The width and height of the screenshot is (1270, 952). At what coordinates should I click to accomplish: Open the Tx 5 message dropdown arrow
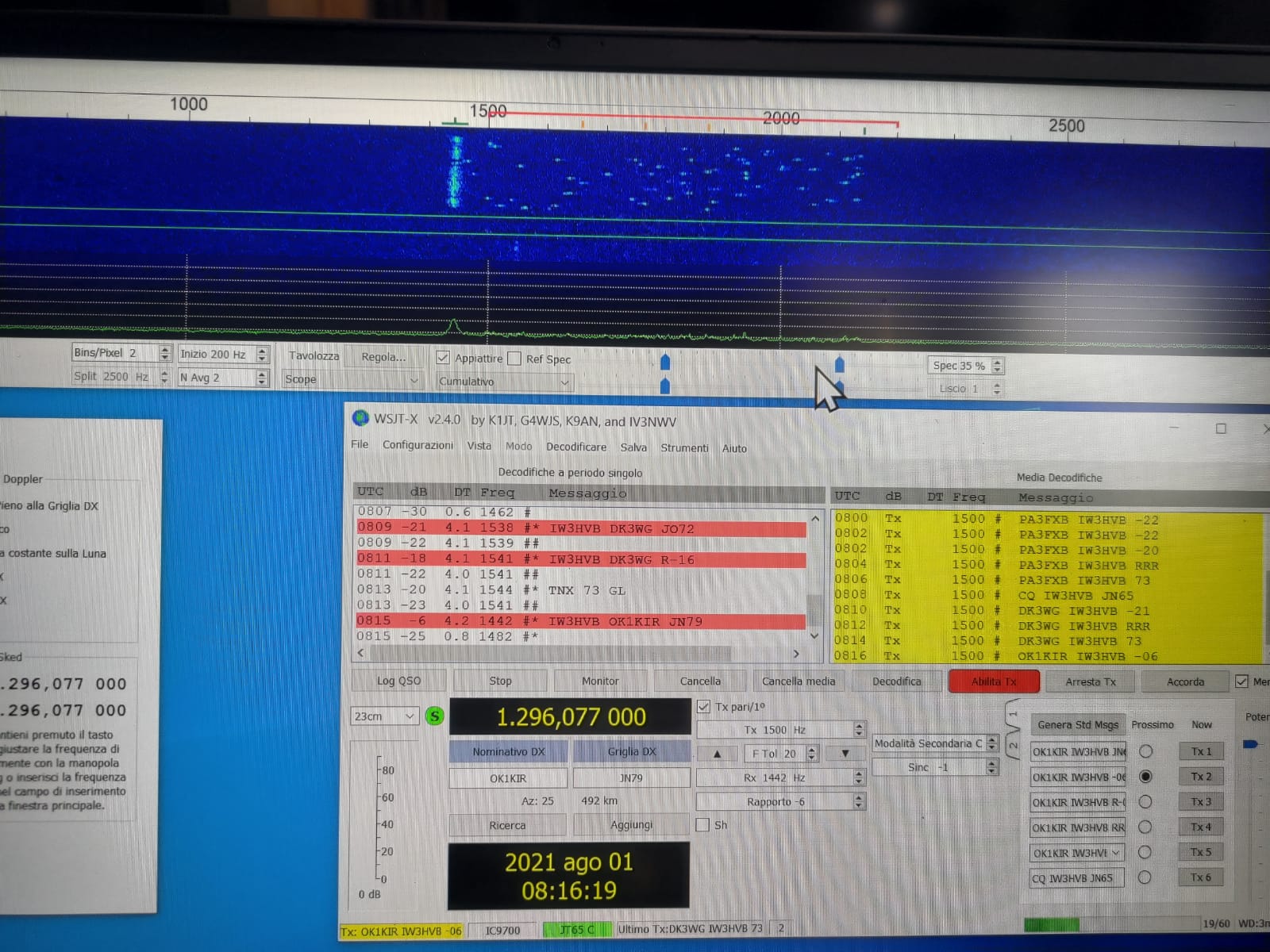click(x=1117, y=853)
